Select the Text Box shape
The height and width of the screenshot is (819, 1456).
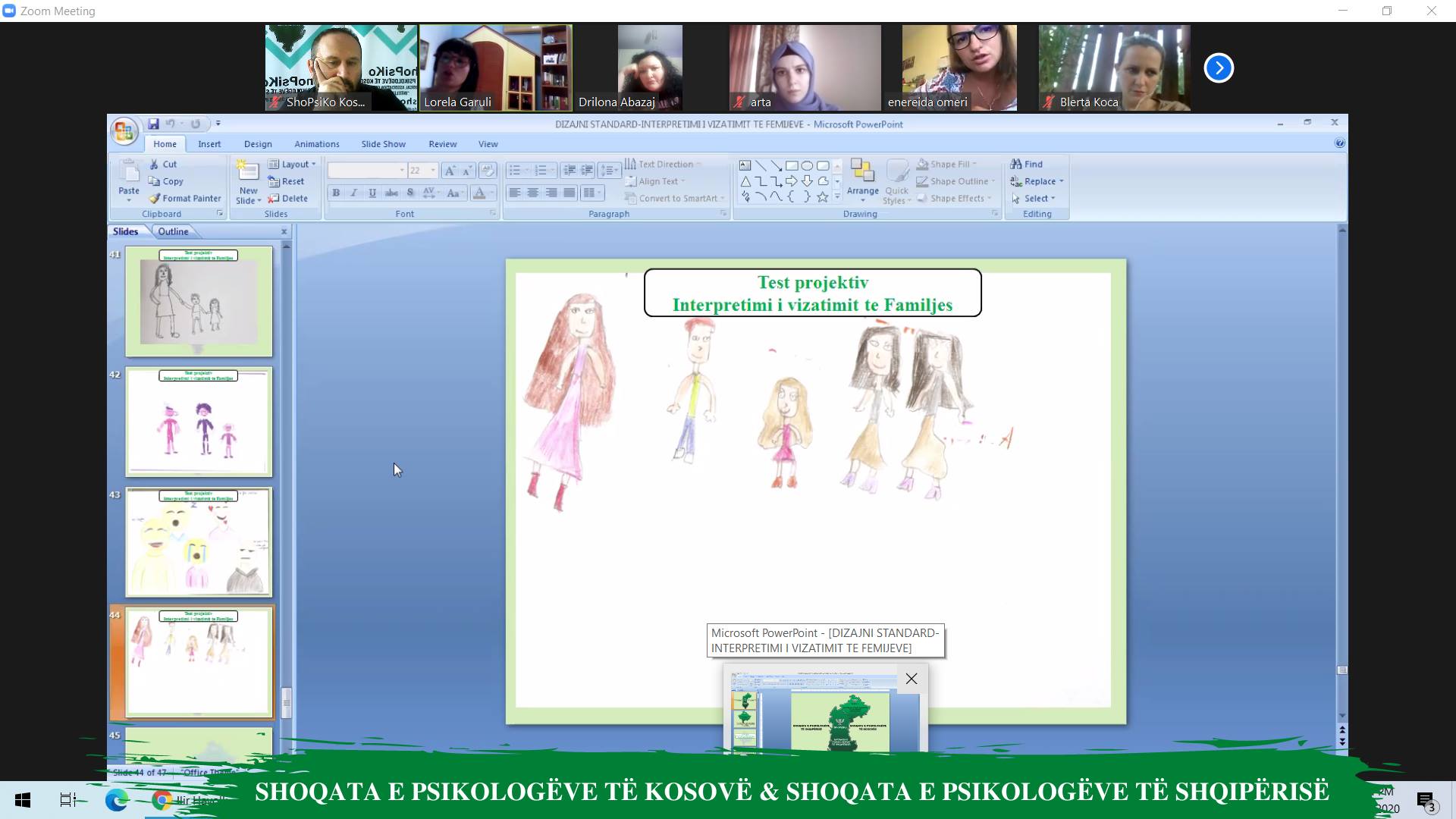point(745,165)
